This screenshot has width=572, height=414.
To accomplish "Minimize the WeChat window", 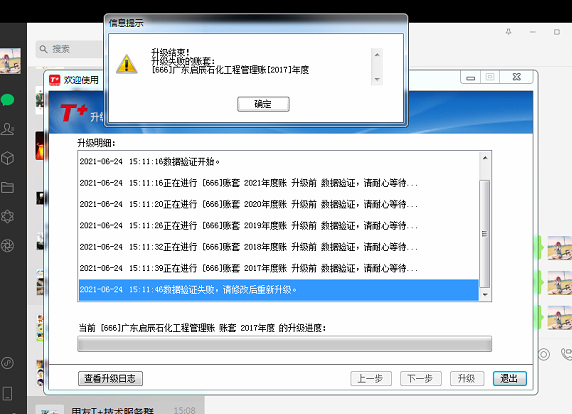I will [533, 32].
